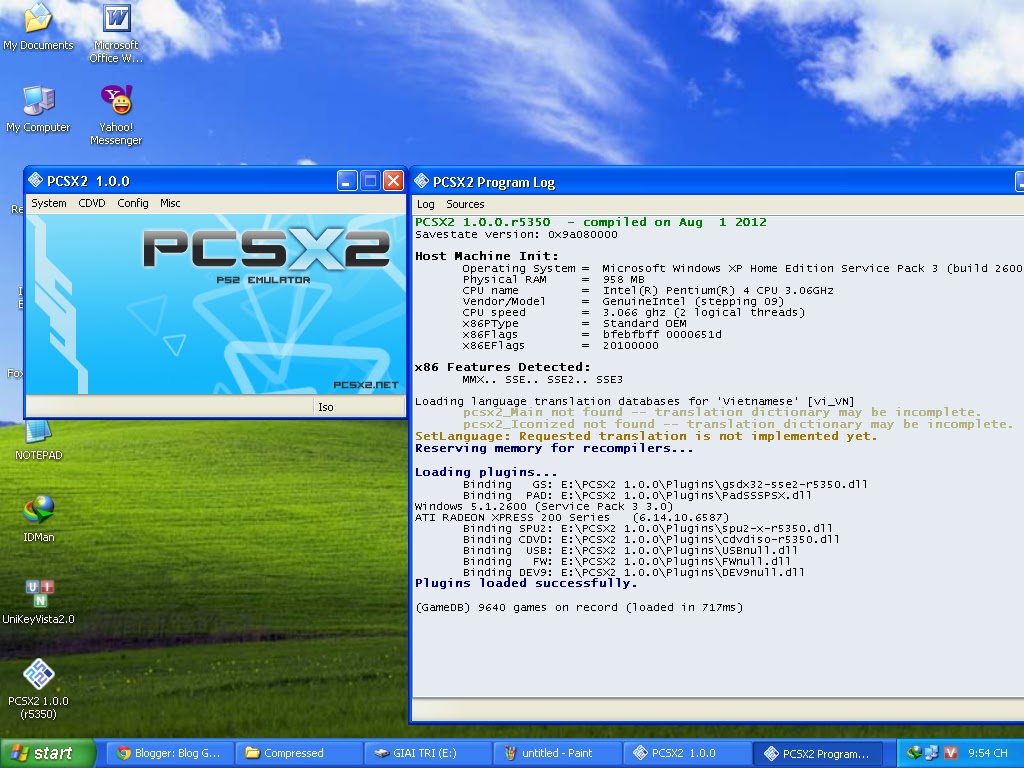Open UniKeyVista2.0 desktop shortcut
The height and width of the screenshot is (768, 1024).
[x=39, y=601]
